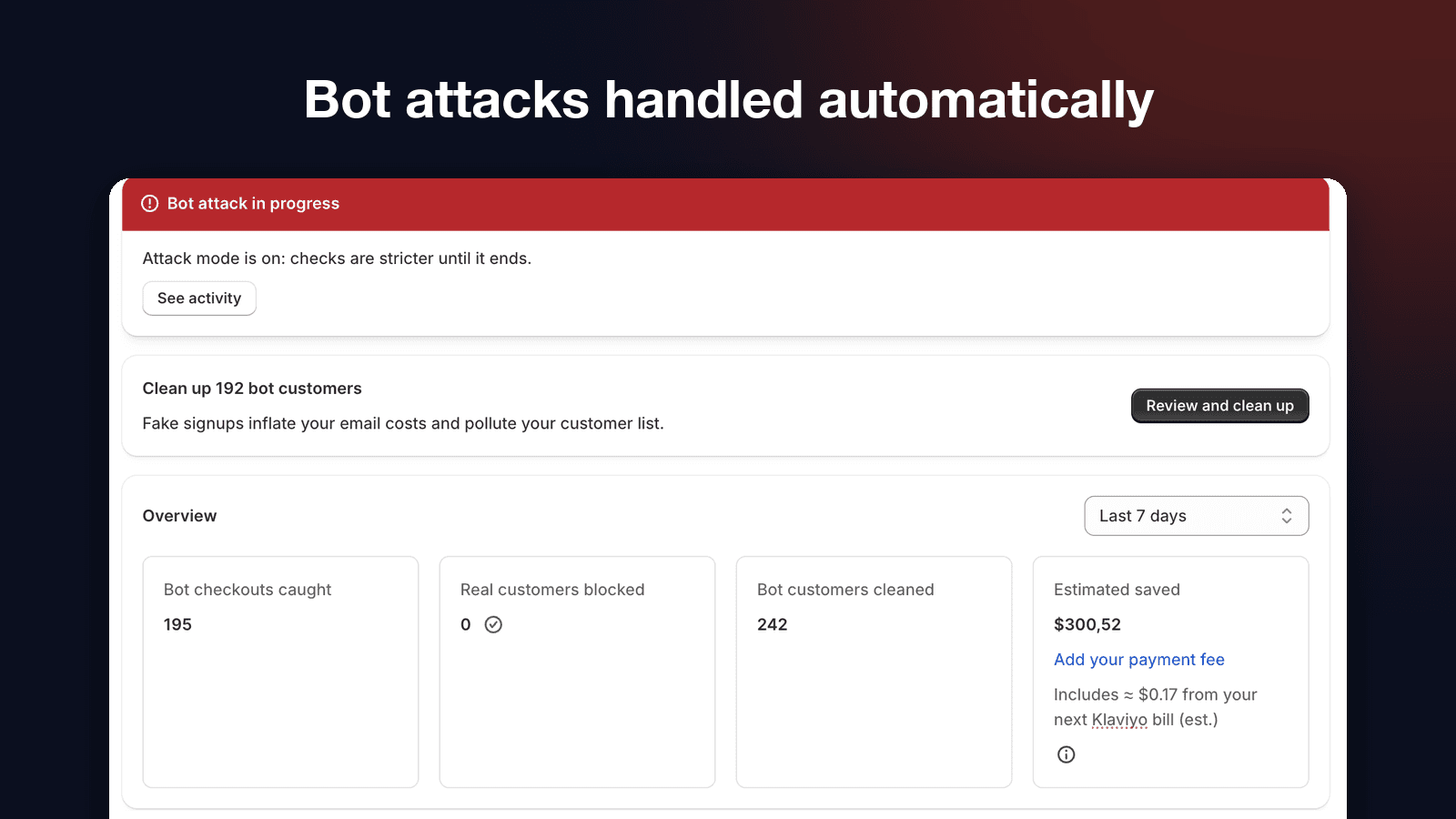Click the Bot checkouts caught label
Viewport: 1456px width, 819px height.
pos(248,590)
